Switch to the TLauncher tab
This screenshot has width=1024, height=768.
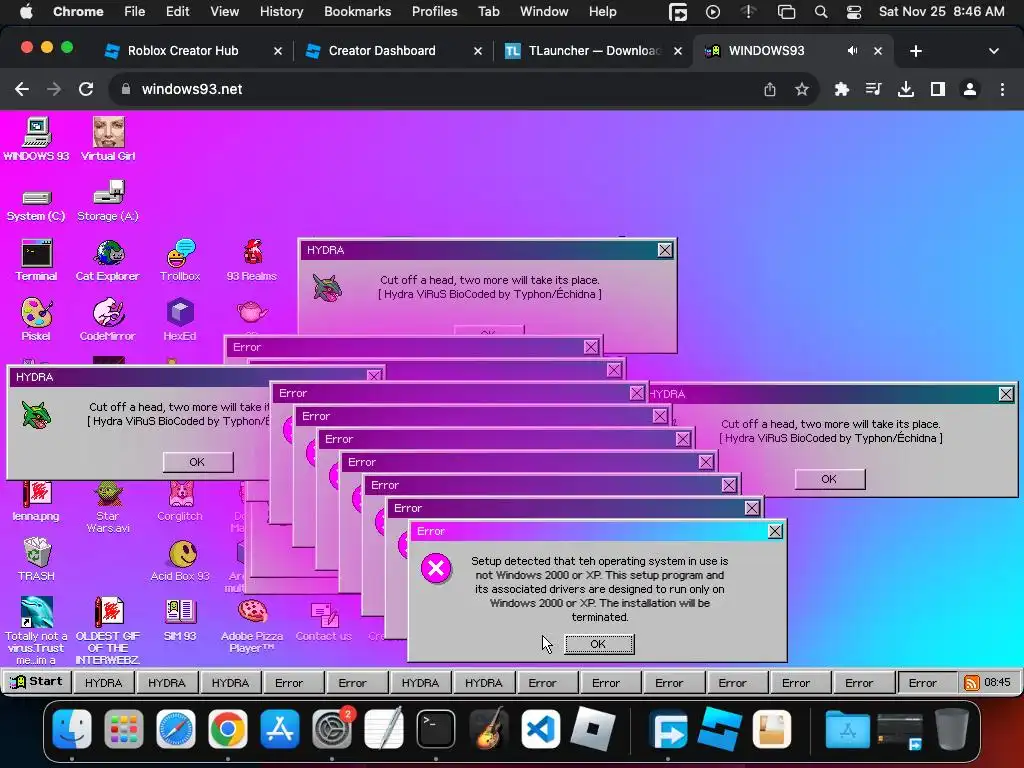coord(593,51)
